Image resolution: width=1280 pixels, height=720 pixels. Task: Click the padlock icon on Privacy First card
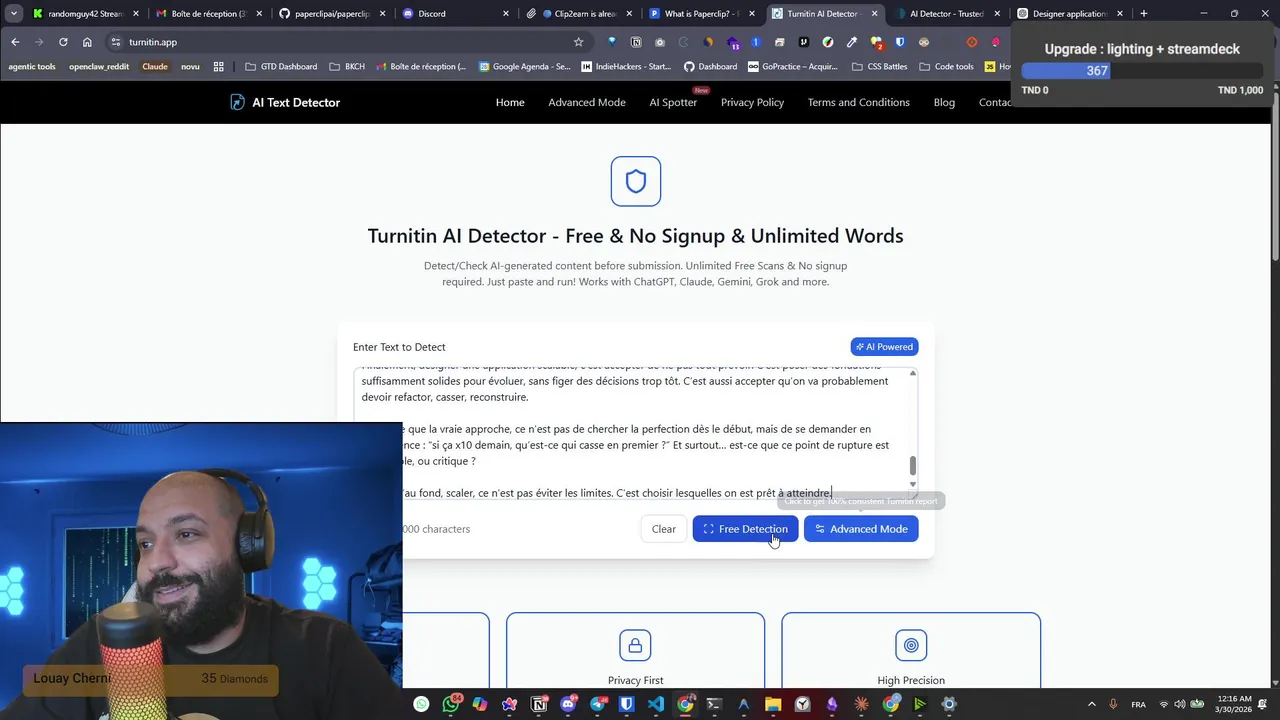coord(635,645)
